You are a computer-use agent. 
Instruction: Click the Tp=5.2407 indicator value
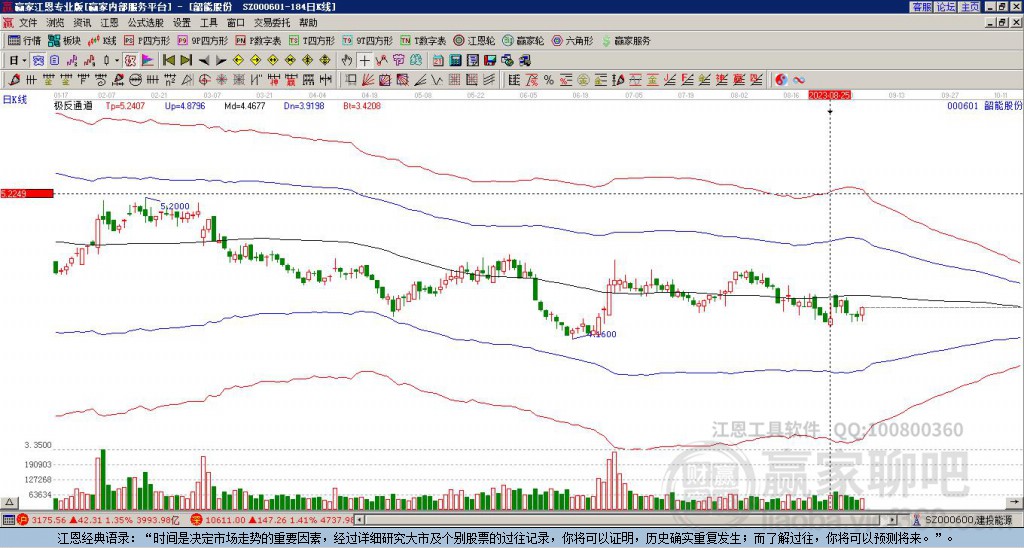[125, 106]
